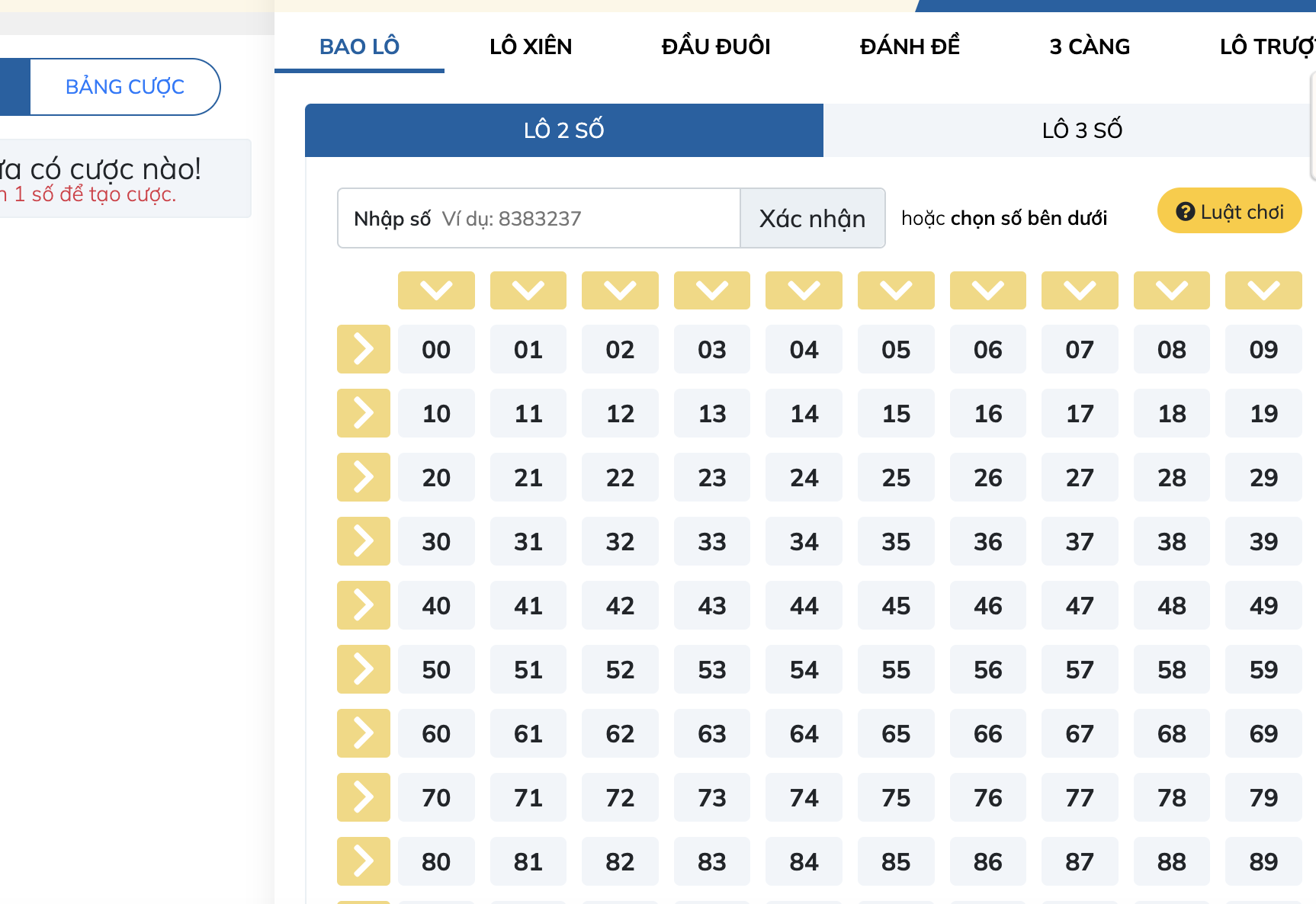Open the Luật chơi help button
This screenshot has width=1316, height=904.
pyautogui.click(x=1229, y=211)
